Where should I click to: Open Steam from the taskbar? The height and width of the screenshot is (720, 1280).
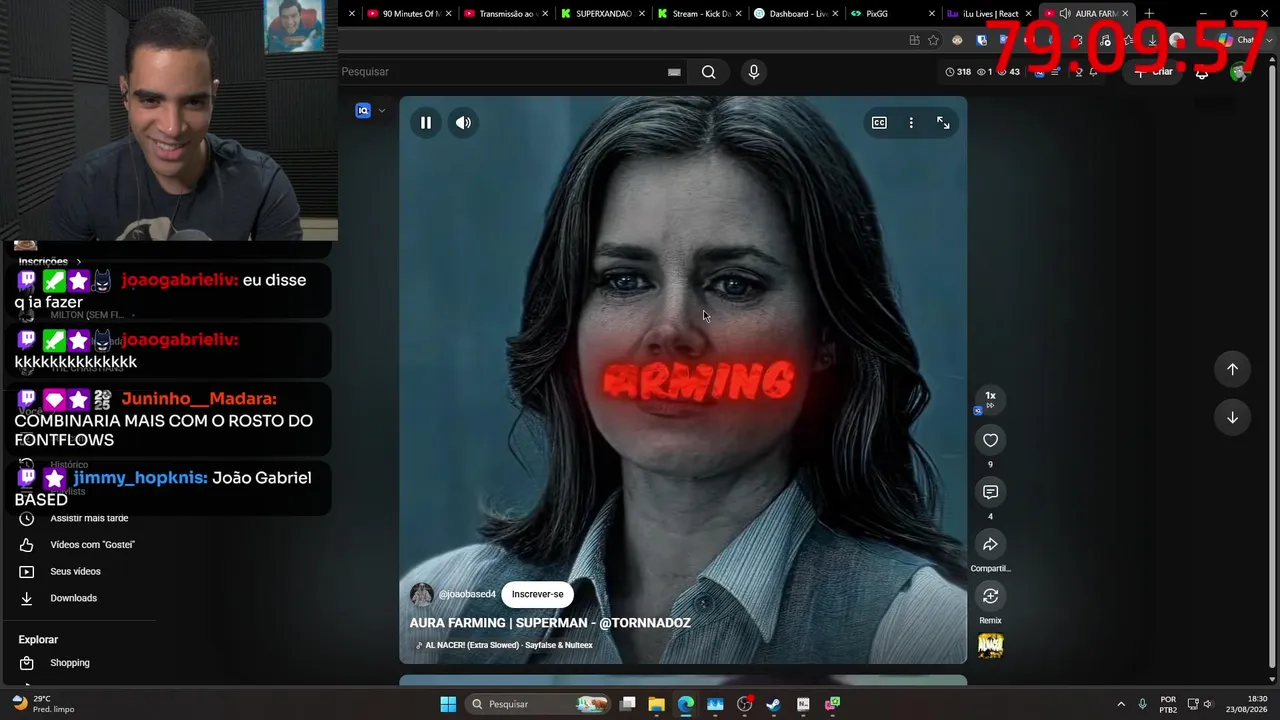click(773, 704)
